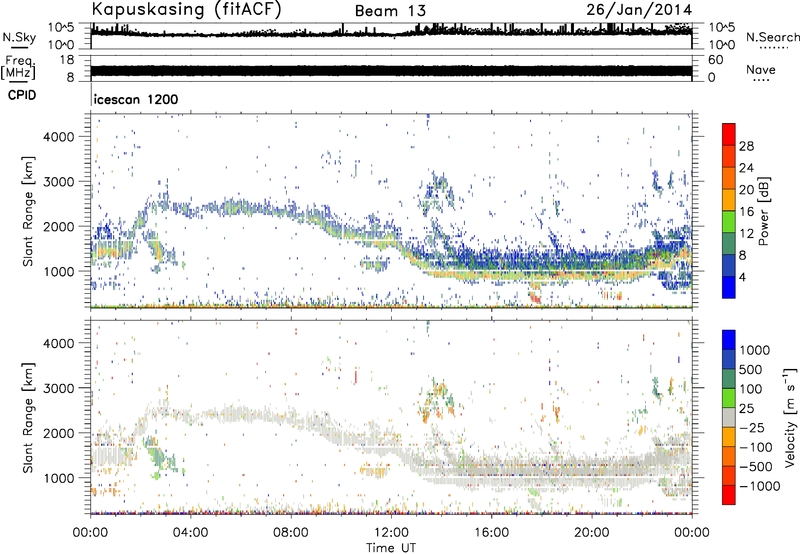Click the '1000' Velocity colorbar value
The width and height of the screenshot is (800, 554).
754,350
